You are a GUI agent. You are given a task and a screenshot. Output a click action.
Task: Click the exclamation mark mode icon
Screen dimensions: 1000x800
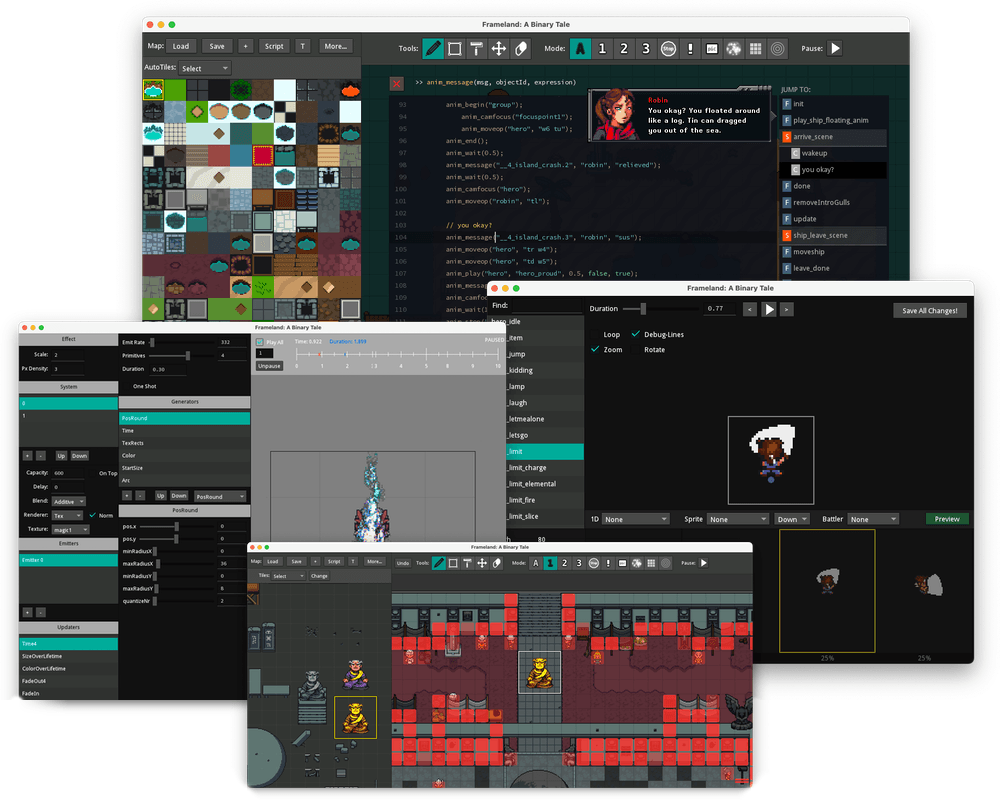(690, 48)
